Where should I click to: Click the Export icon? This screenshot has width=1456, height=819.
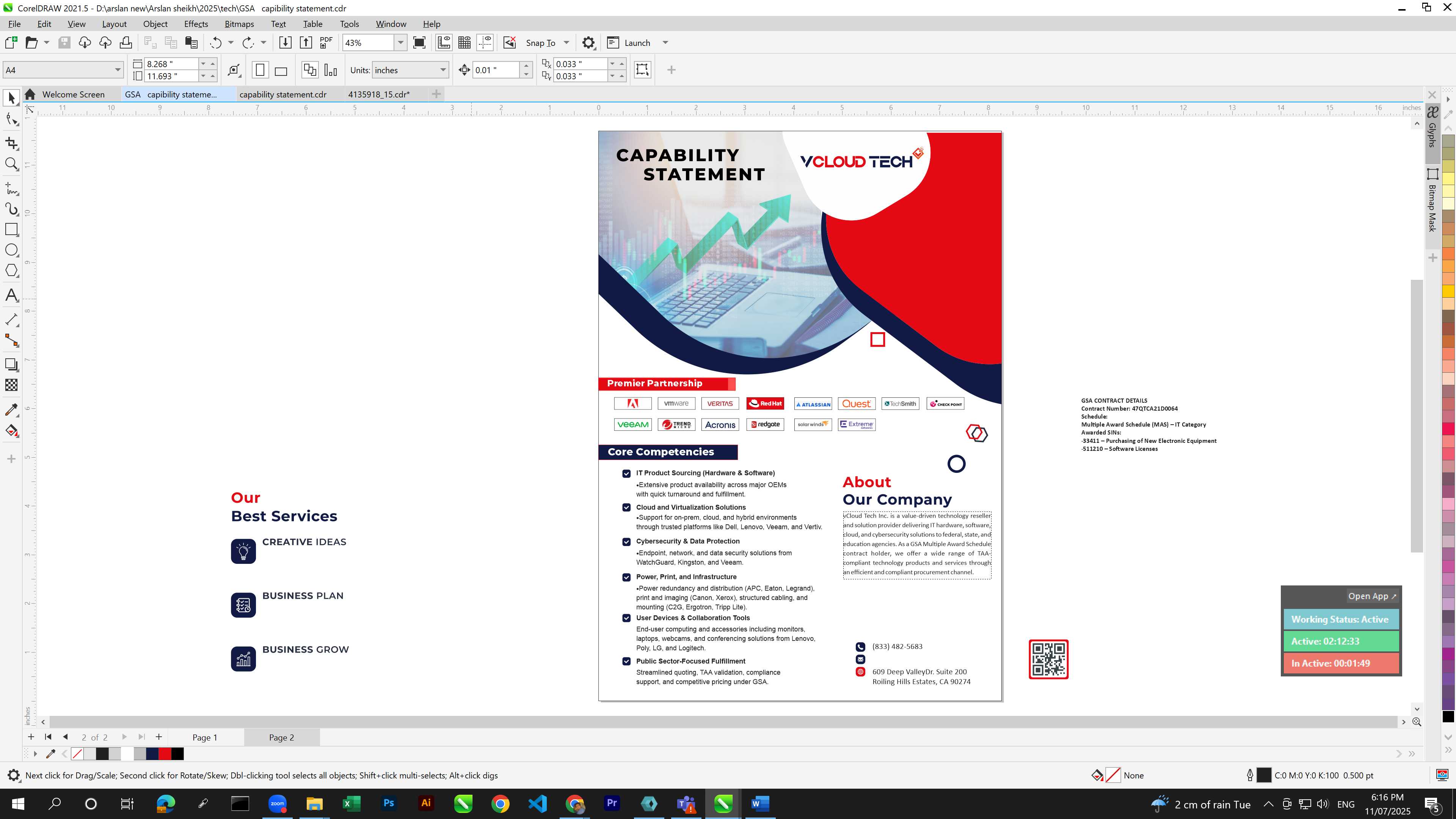(x=306, y=42)
